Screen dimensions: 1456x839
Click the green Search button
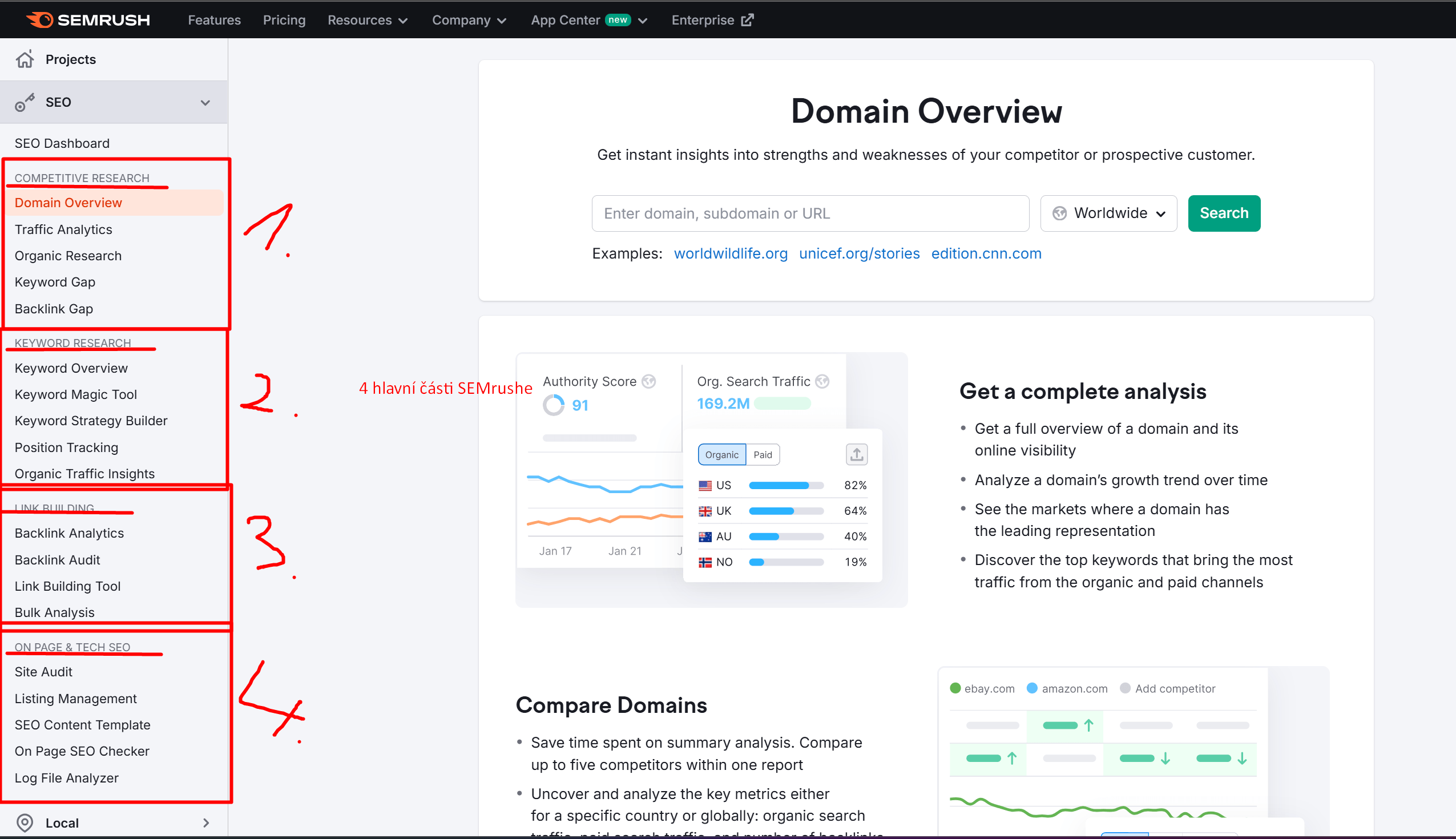(x=1224, y=213)
